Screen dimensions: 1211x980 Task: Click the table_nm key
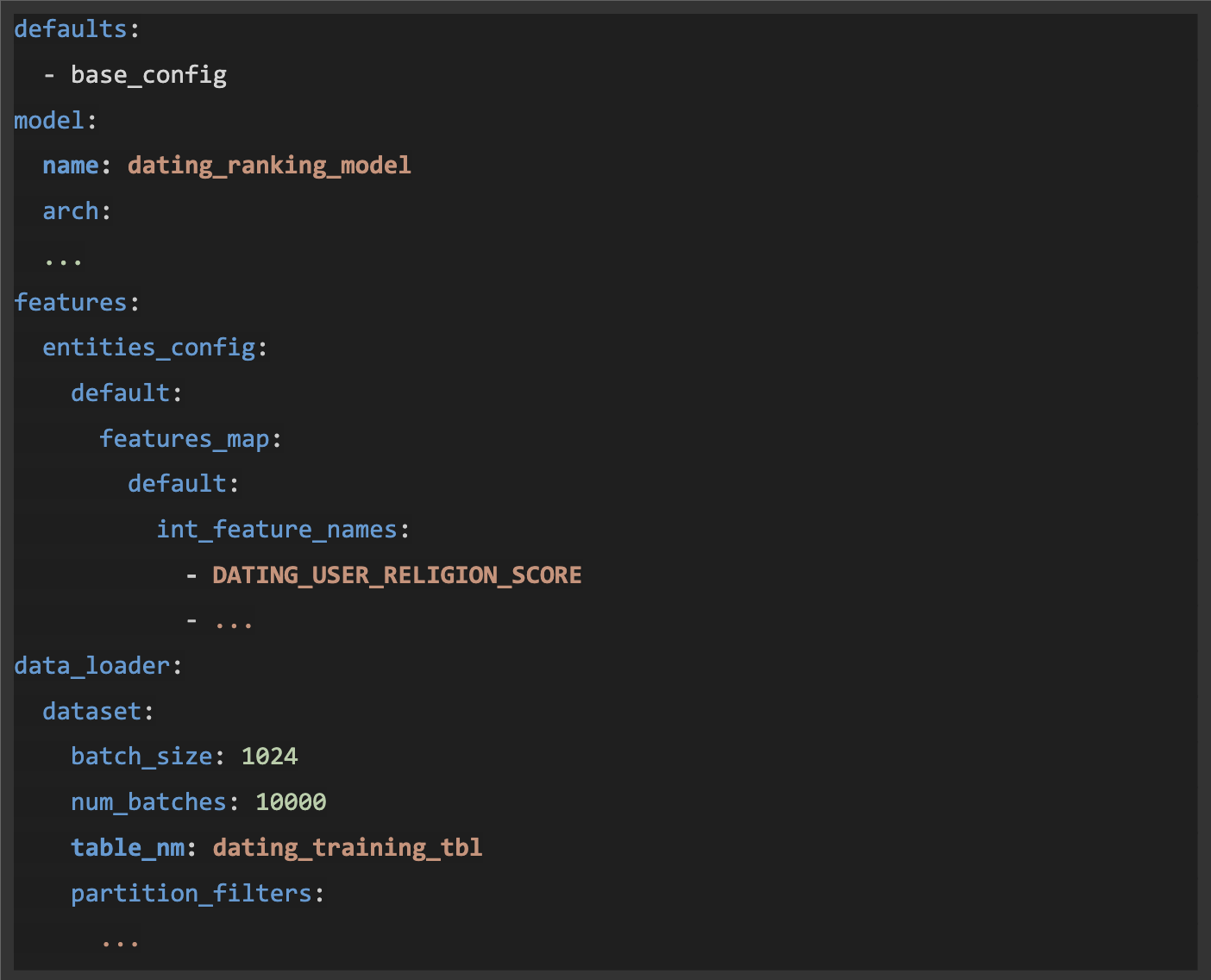[128, 848]
